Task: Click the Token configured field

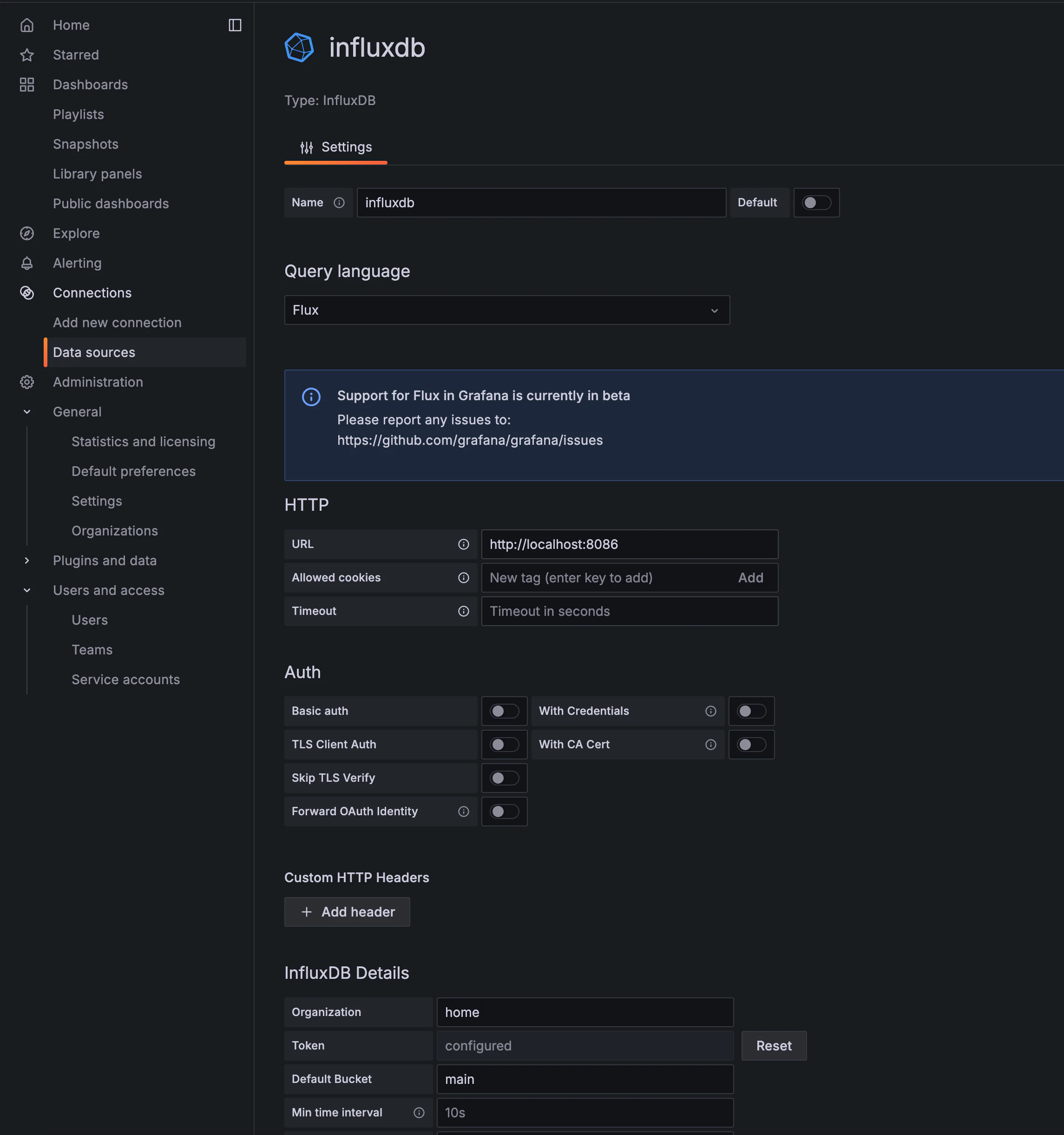Action: pyautogui.click(x=585, y=1046)
